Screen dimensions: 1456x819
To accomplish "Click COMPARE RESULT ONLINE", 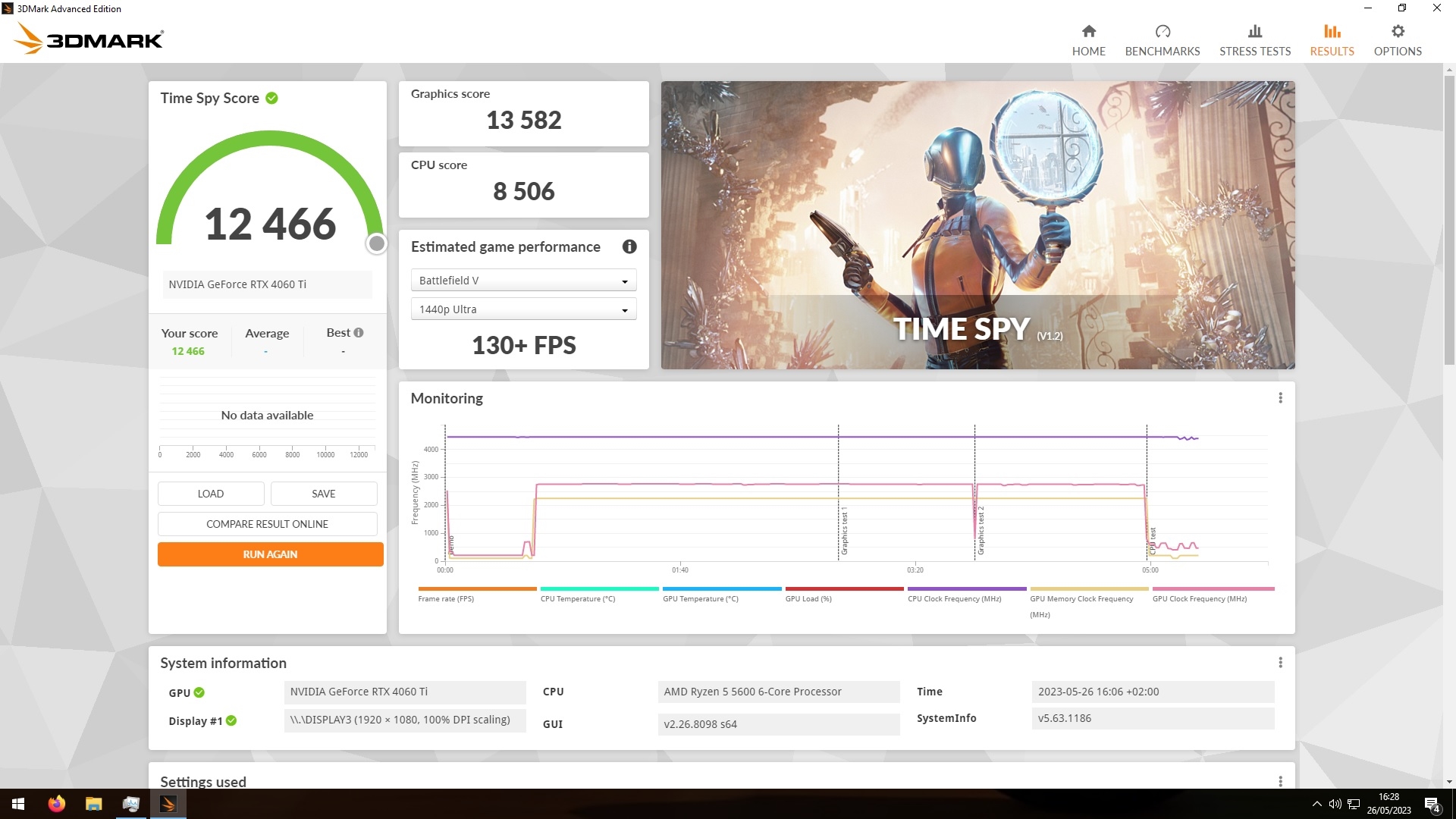I will (267, 524).
